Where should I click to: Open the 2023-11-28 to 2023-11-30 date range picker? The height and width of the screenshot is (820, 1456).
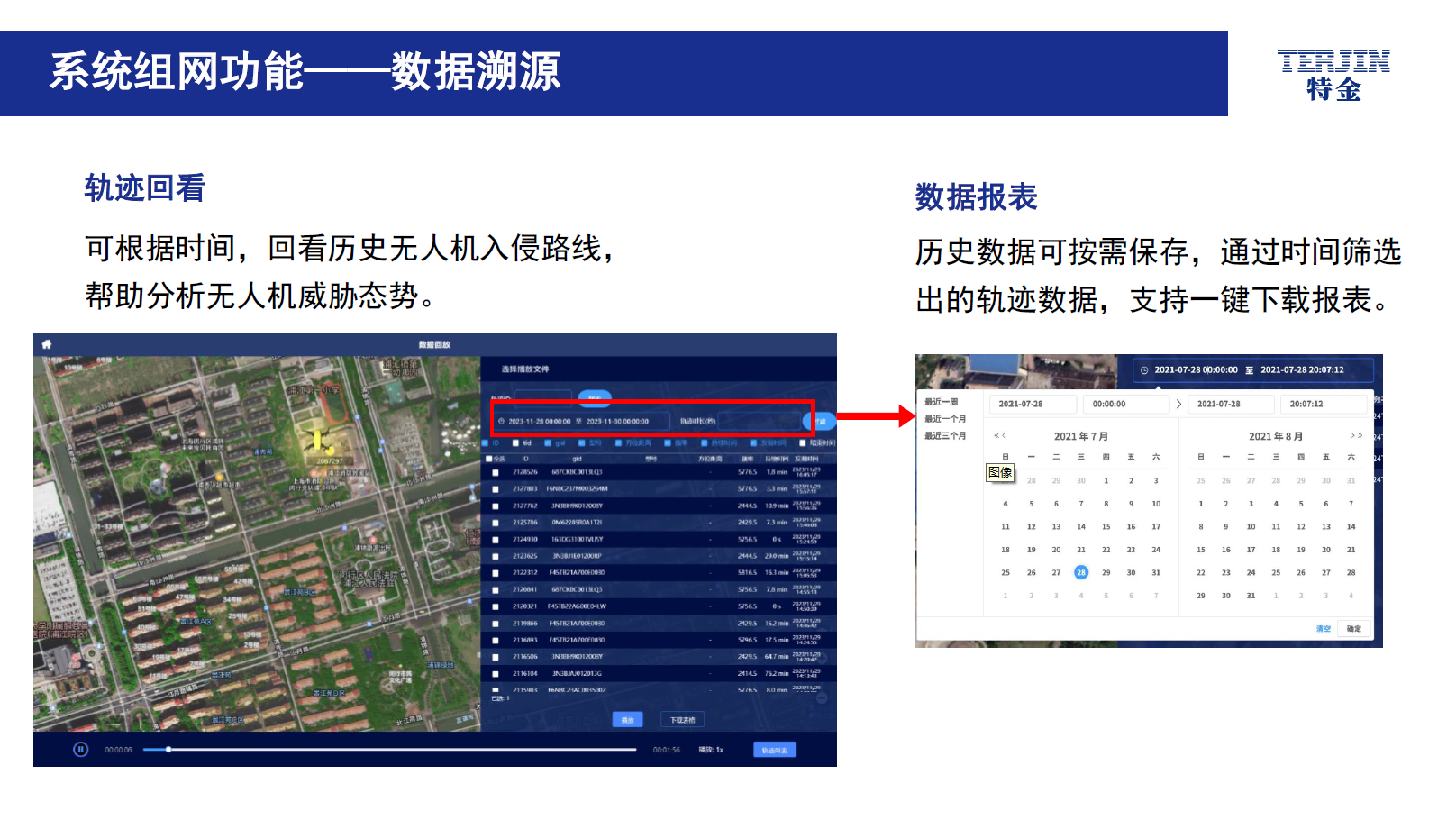point(582,421)
